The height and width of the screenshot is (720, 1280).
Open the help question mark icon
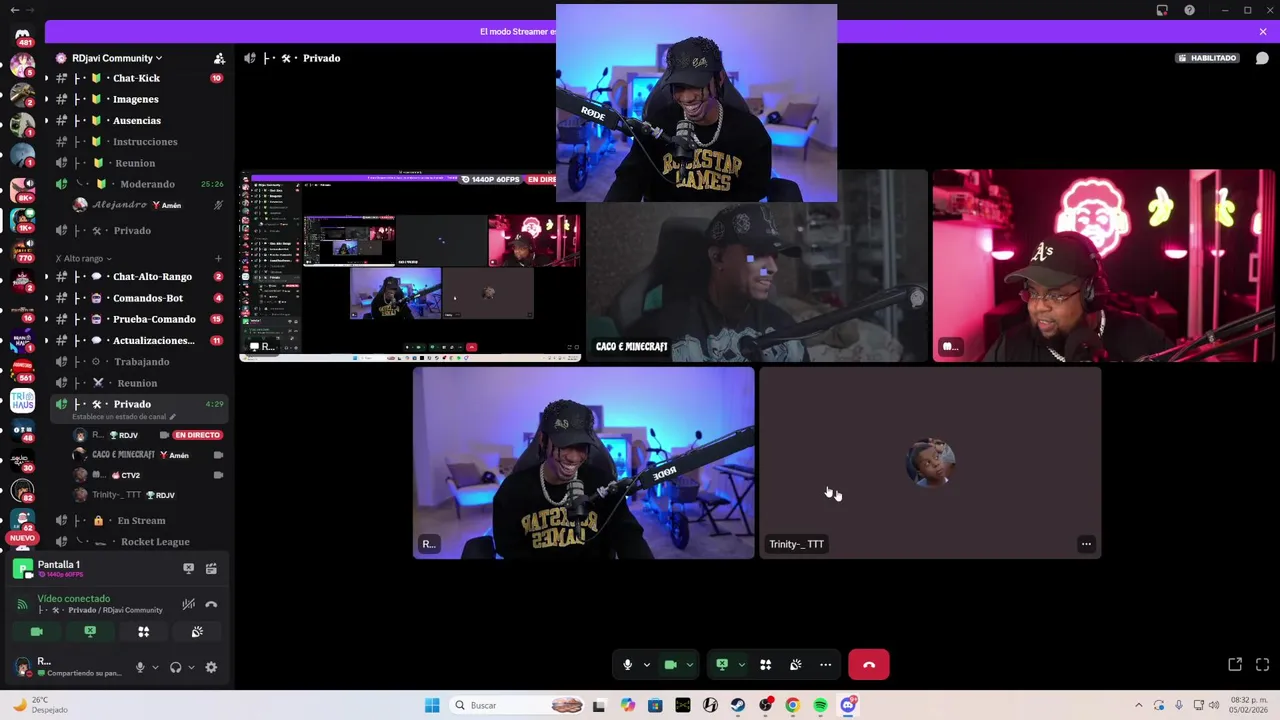[x=1189, y=10]
